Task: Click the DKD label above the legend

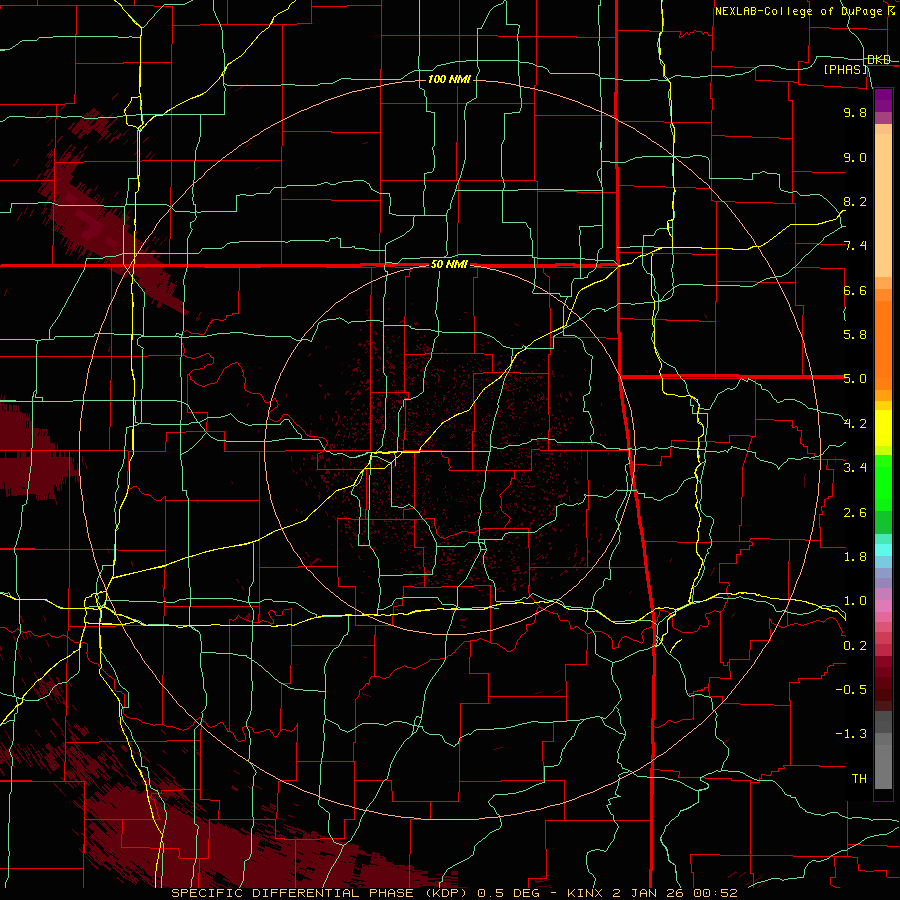Action: tap(879, 60)
